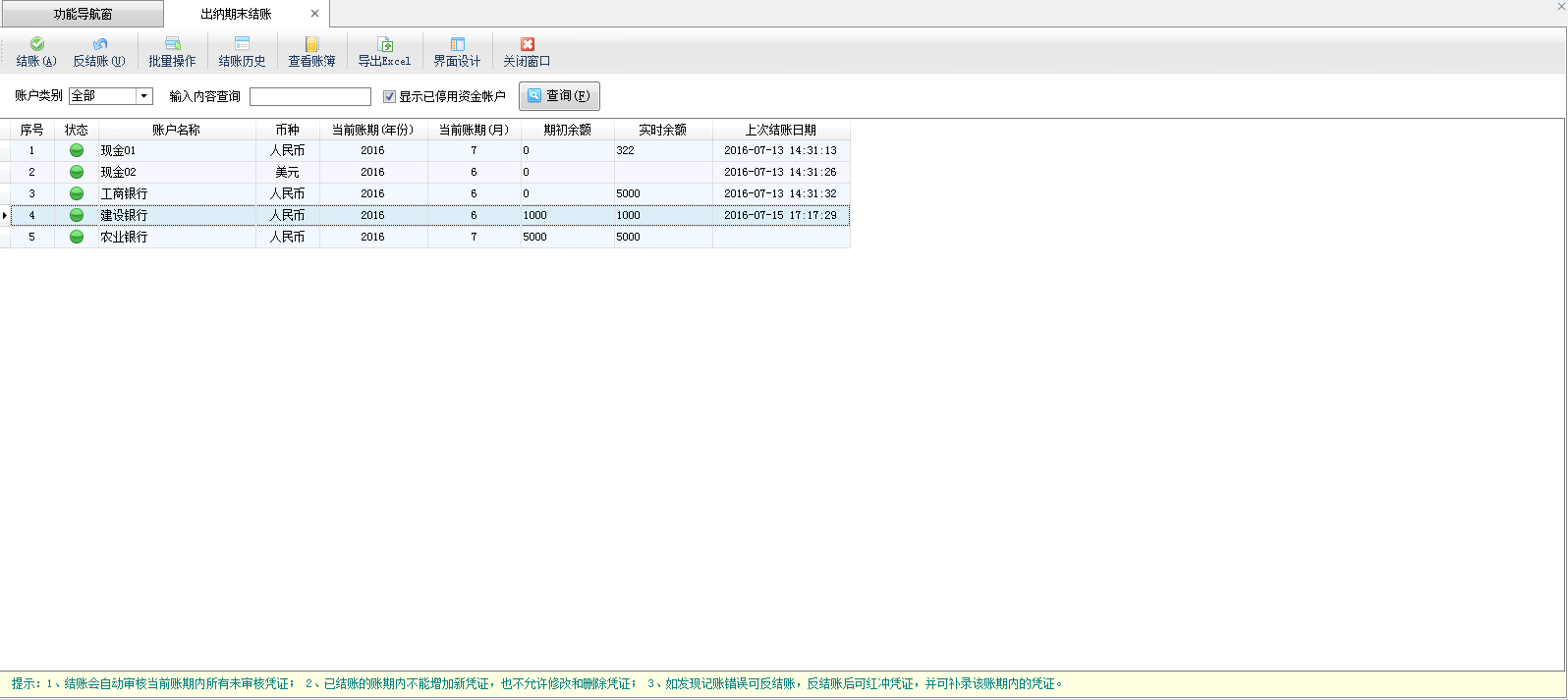Click the 反结账 undo icon
Image resolution: width=1568 pixels, height=700 pixels.
click(99, 44)
